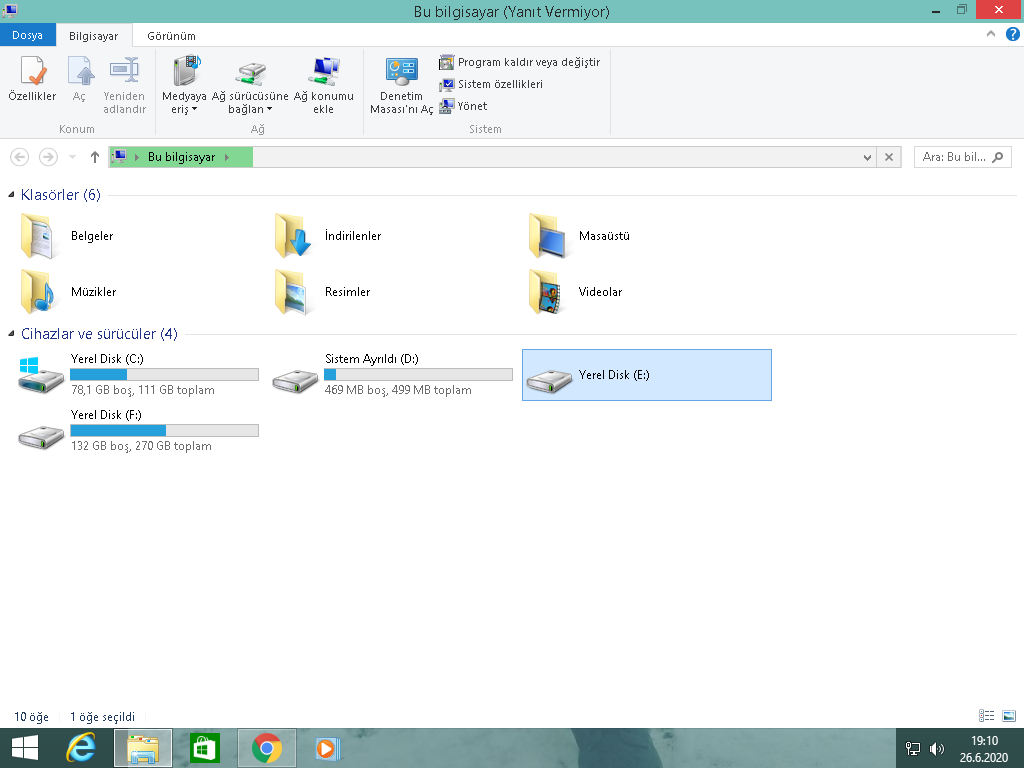Click the window system icon in title bar
The image size is (1024, 768).
10,10
